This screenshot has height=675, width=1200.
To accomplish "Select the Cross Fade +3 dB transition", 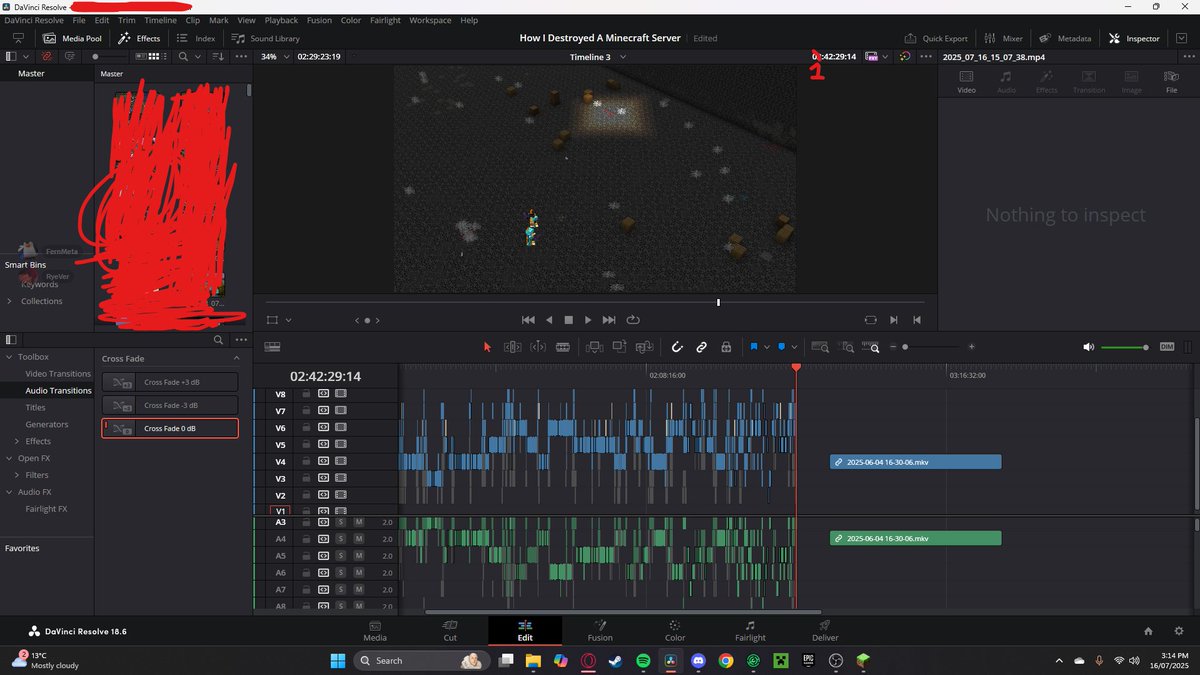I will click(170, 382).
